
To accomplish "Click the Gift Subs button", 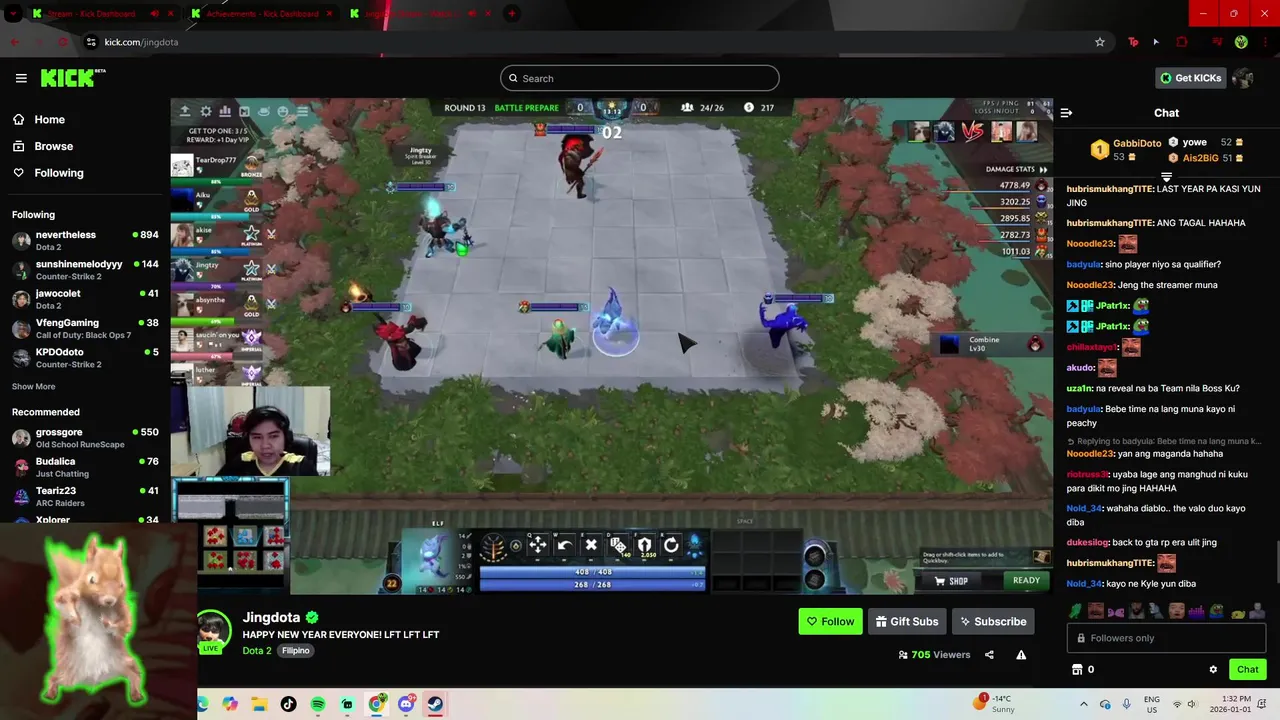I will pos(907,621).
